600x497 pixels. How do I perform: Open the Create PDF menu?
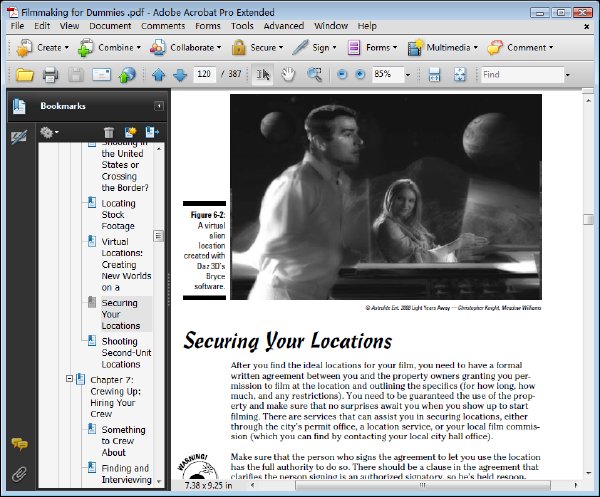coord(42,48)
